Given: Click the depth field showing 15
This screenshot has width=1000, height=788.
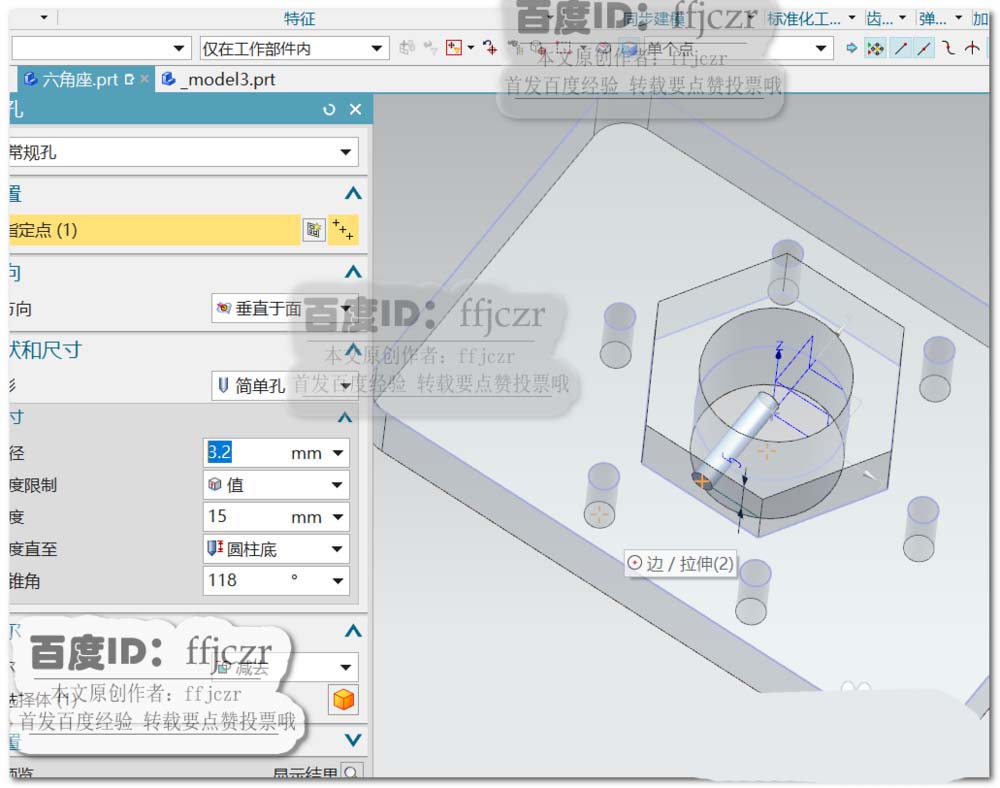Looking at the screenshot, I should 246,516.
